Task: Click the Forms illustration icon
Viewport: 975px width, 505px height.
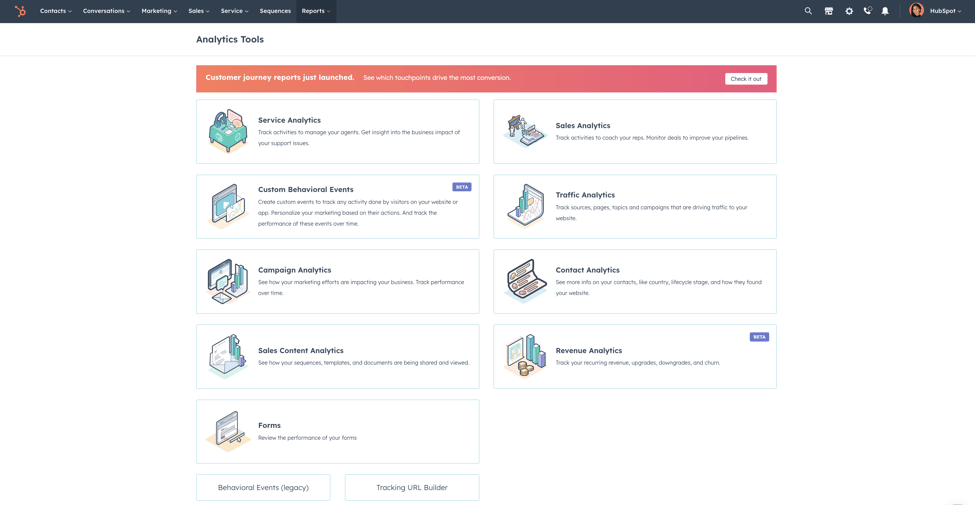Action: point(228,431)
